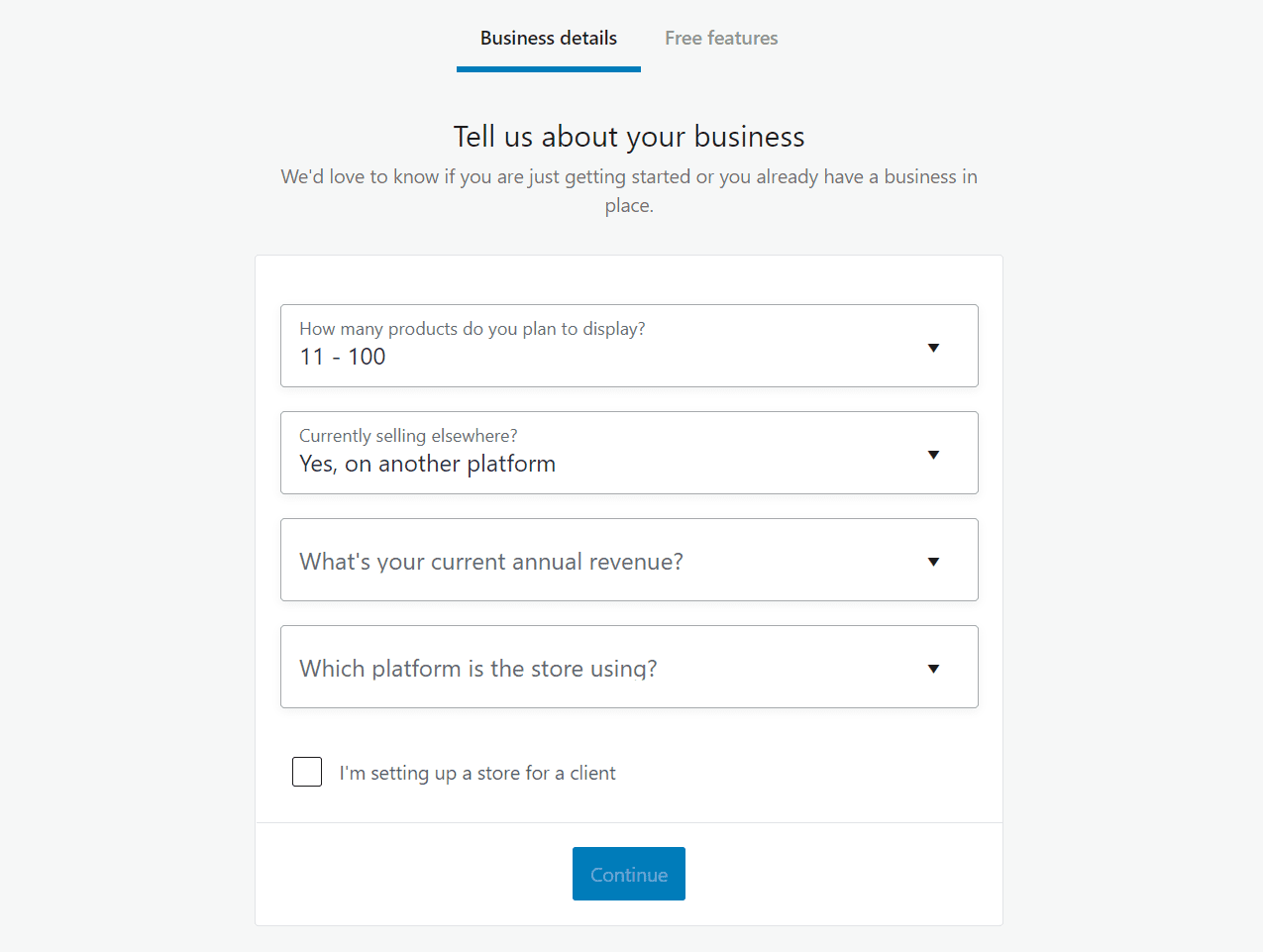Viewport: 1263px width, 952px height.
Task: Click the 'Tell us about your business' heading
Action: [629, 136]
